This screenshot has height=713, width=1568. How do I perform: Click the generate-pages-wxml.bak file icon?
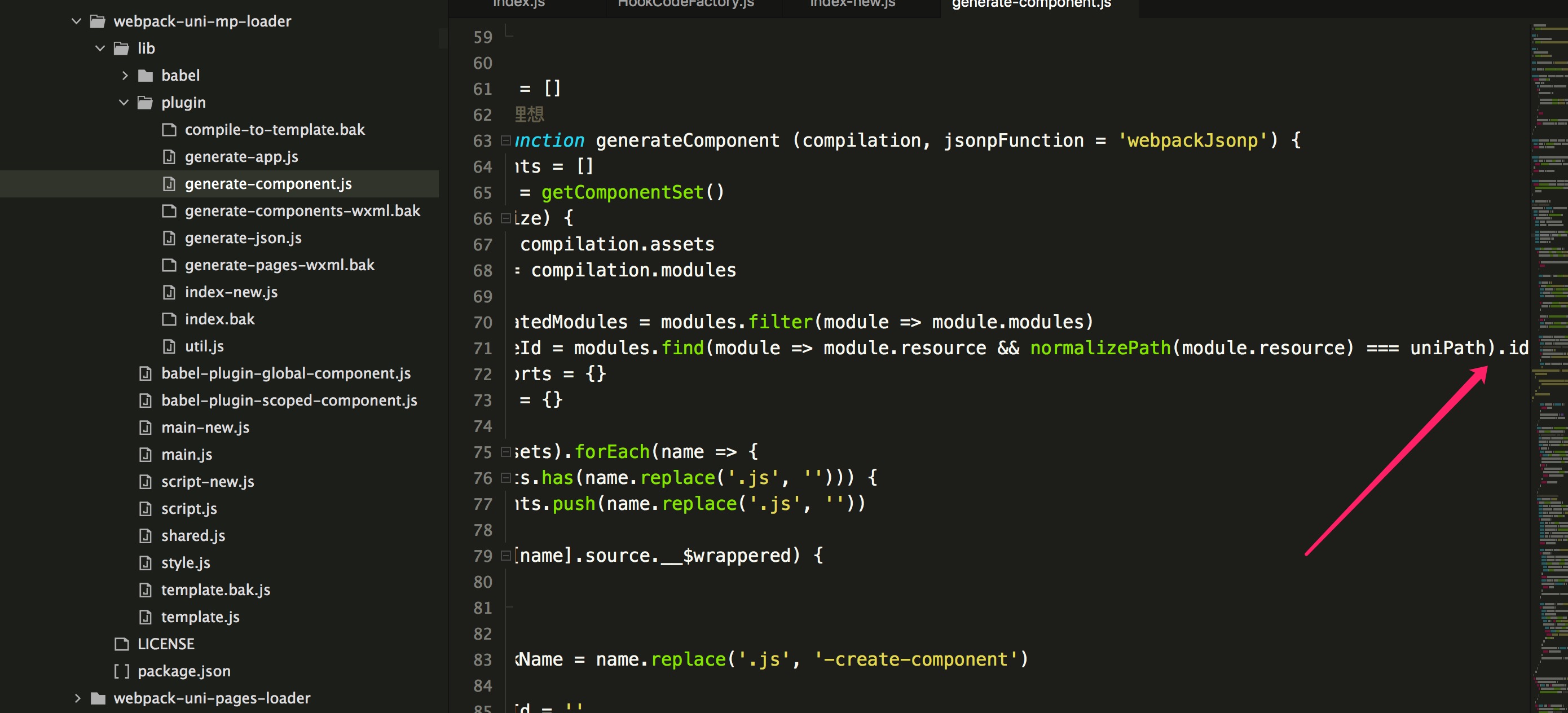point(169,265)
